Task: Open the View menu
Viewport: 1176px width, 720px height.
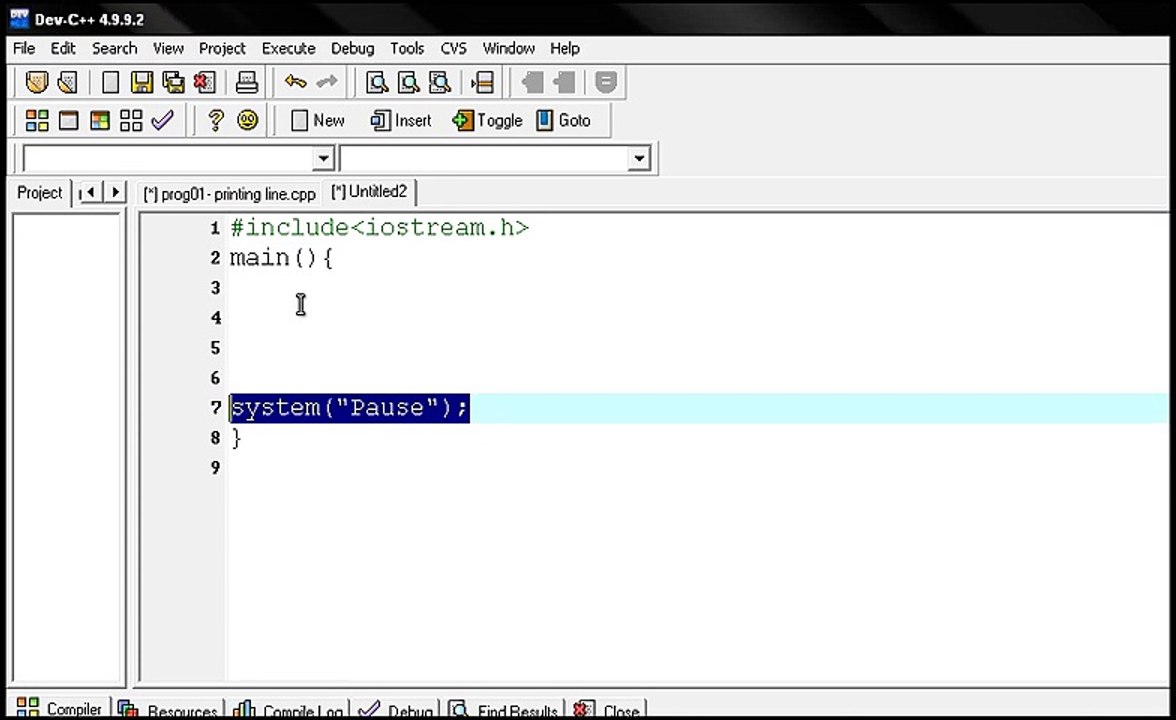Action: point(168,49)
